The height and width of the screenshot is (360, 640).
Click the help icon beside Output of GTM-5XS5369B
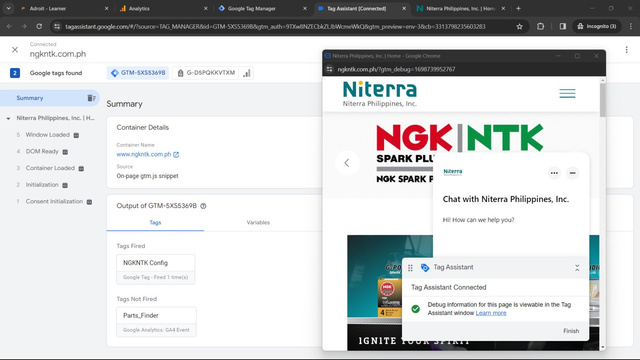coord(203,206)
